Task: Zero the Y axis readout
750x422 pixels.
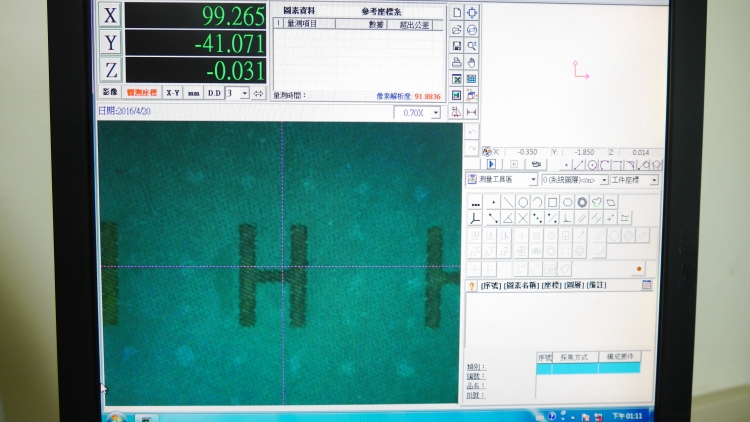Action: 110,43
